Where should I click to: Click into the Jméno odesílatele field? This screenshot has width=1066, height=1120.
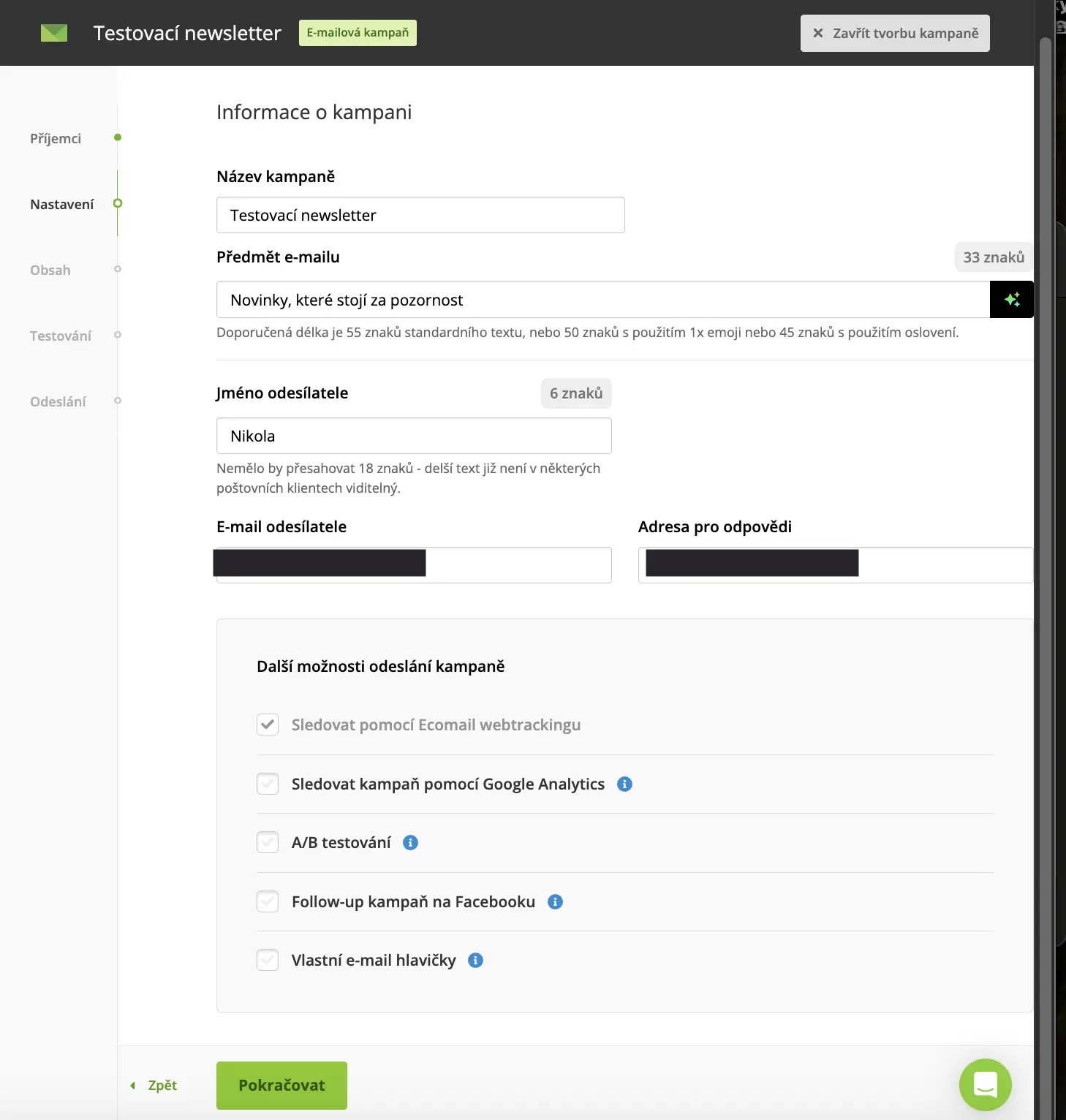coord(414,436)
